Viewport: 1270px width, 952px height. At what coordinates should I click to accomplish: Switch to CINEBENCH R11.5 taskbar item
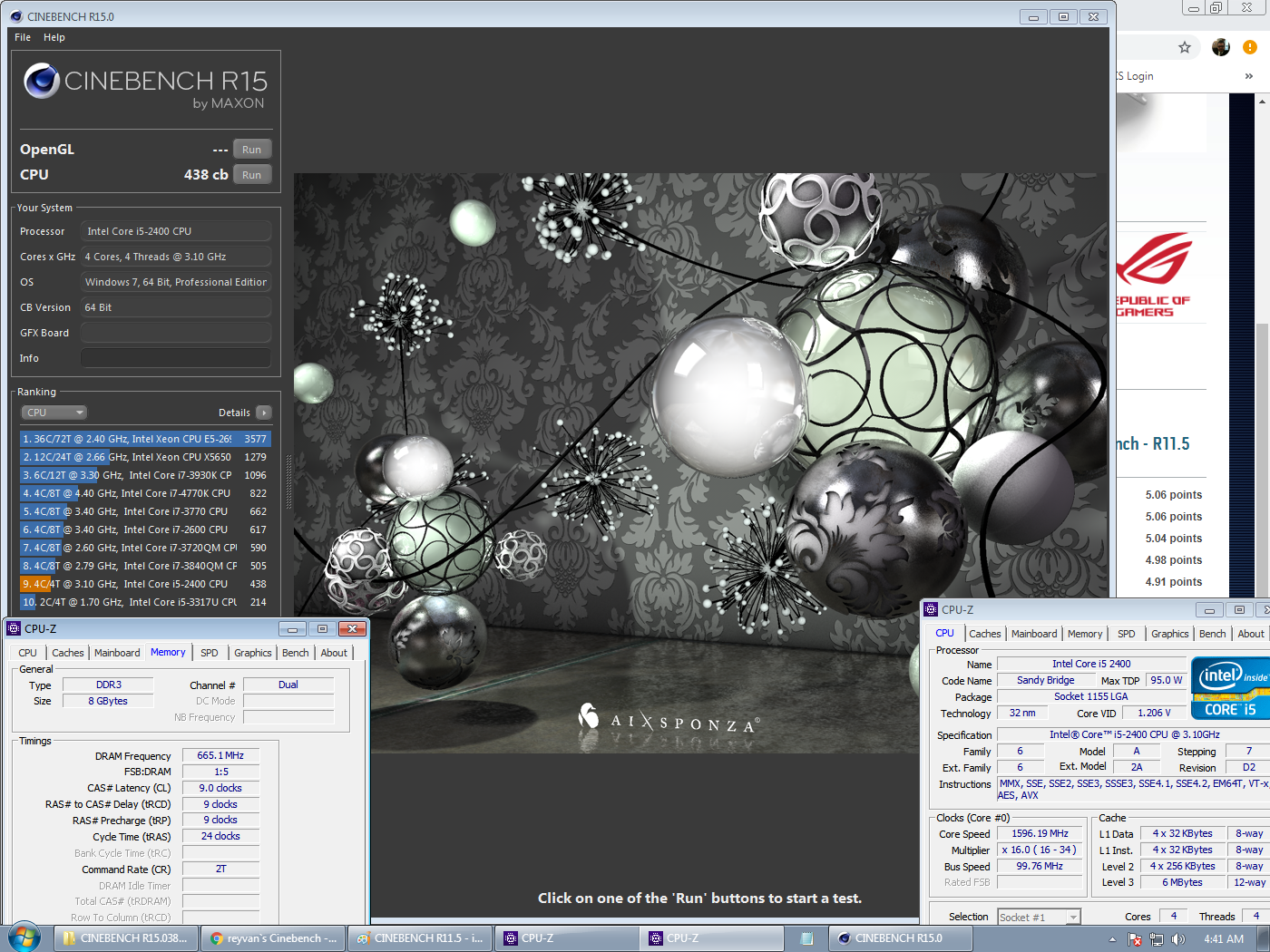420,938
